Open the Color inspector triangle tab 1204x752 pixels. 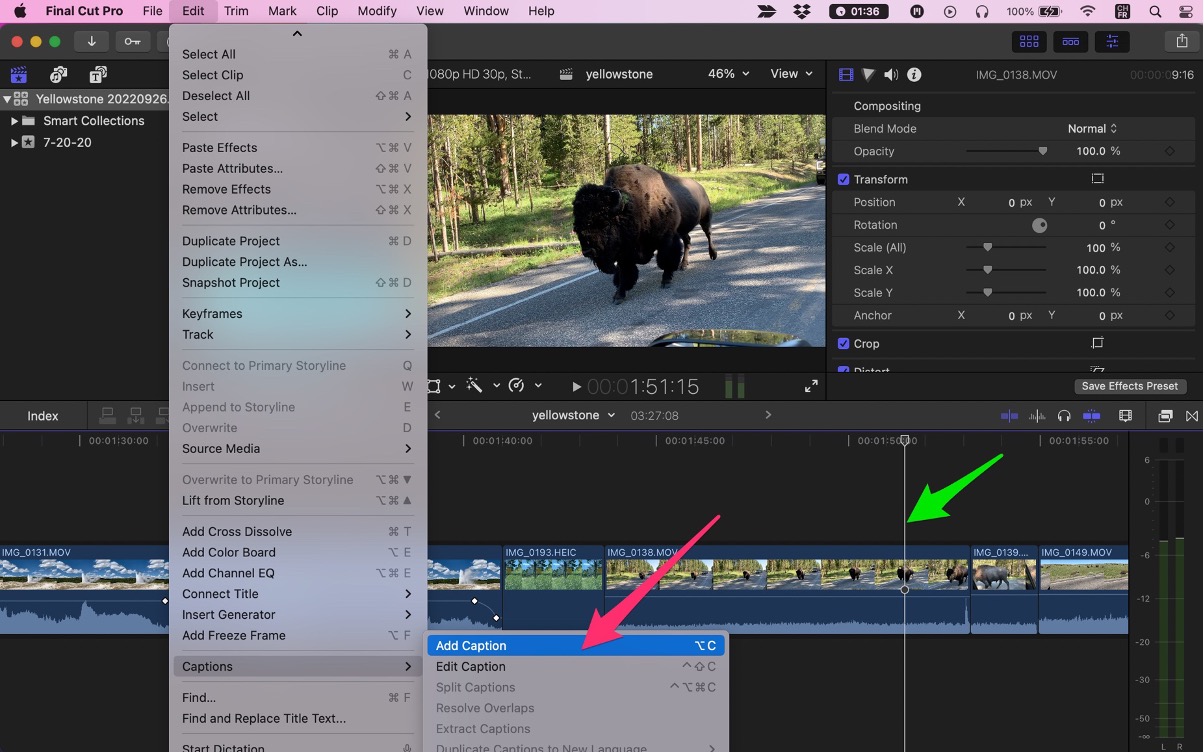point(868,75)
